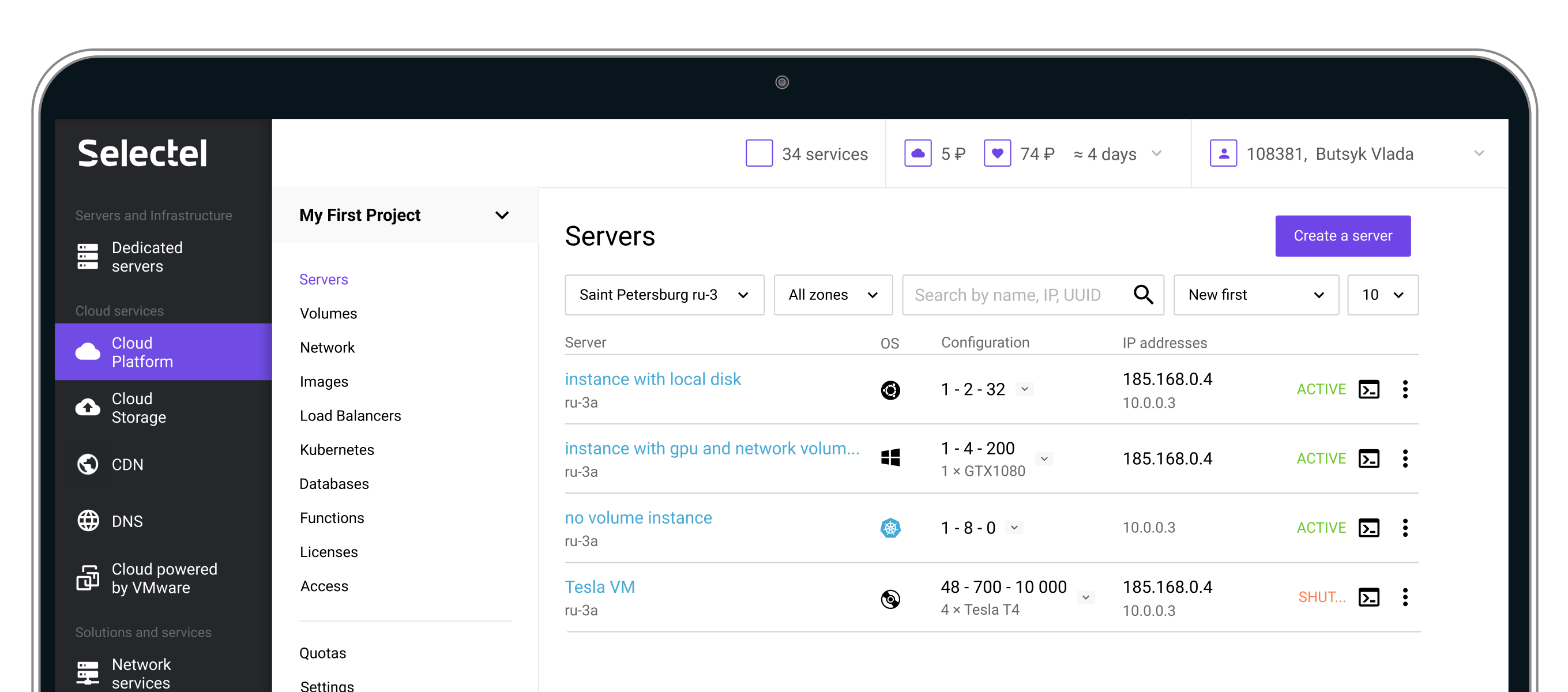Click the Create a server button
This screenshot has width=1568, height=692.
coord(1342,236)
